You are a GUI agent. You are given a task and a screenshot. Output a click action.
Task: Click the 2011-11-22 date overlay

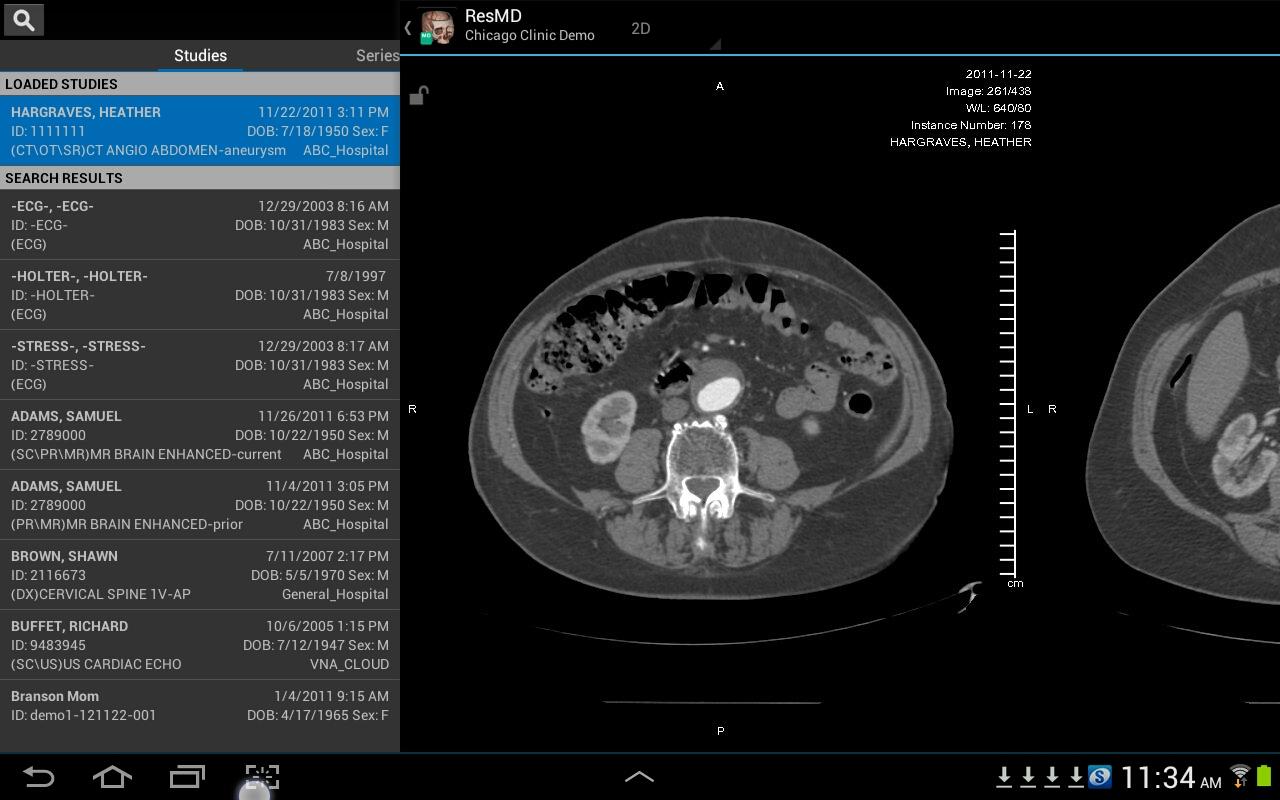(x=998, y=74)
